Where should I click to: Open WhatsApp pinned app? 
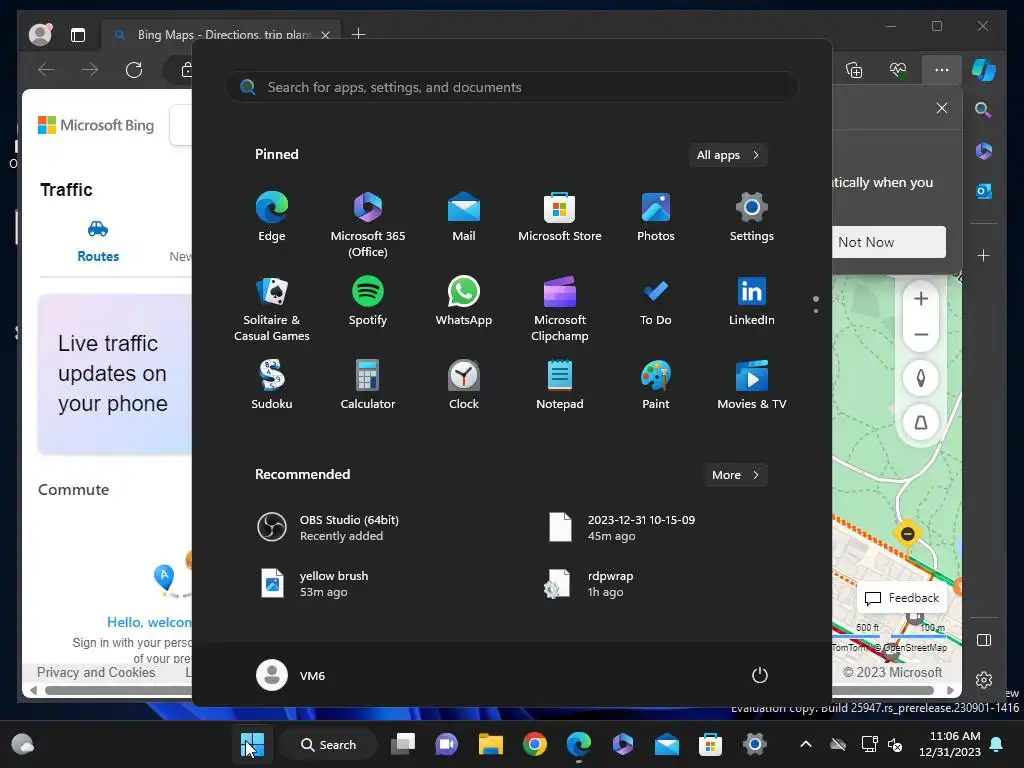click(x=464, y=301)
